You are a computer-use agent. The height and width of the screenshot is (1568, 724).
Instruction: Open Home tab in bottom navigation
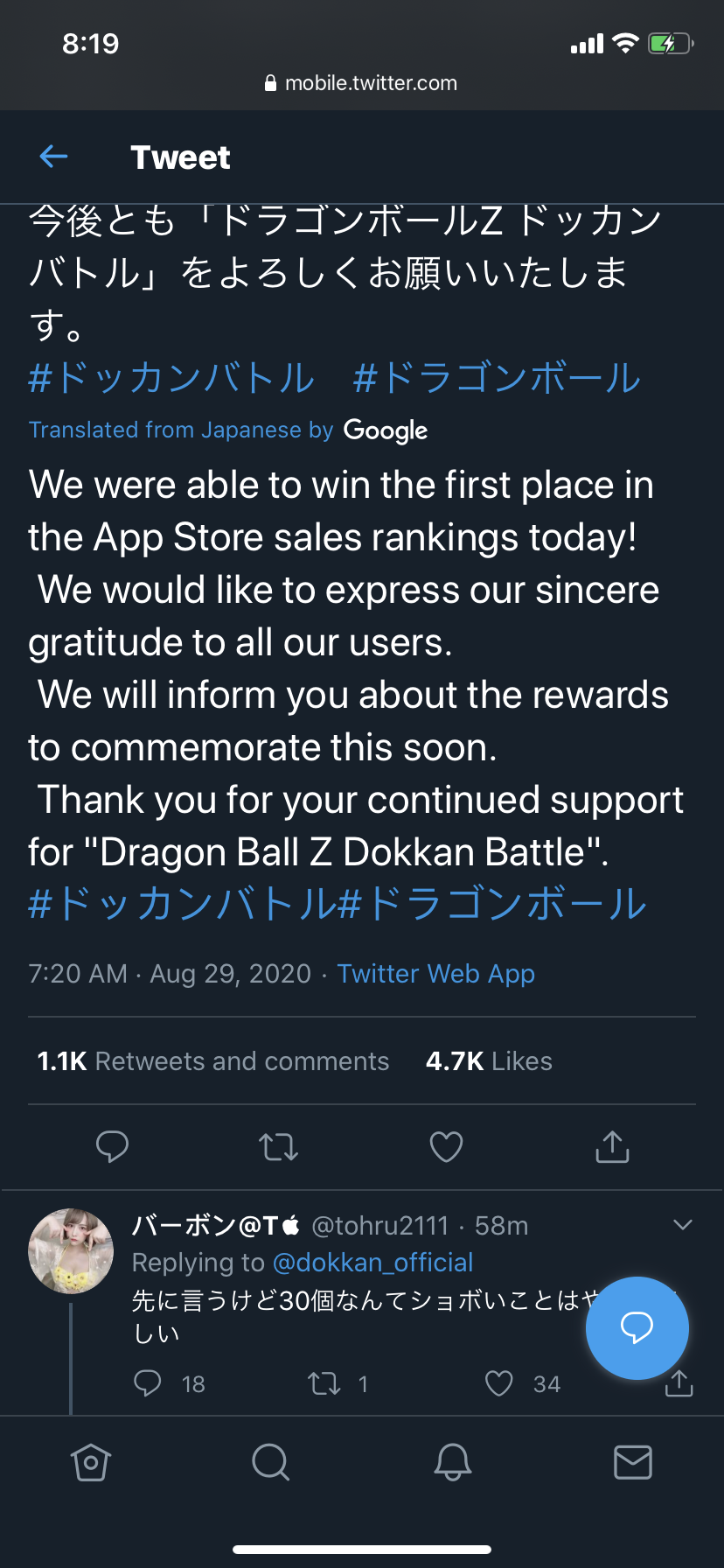(x=91, y=1462)
